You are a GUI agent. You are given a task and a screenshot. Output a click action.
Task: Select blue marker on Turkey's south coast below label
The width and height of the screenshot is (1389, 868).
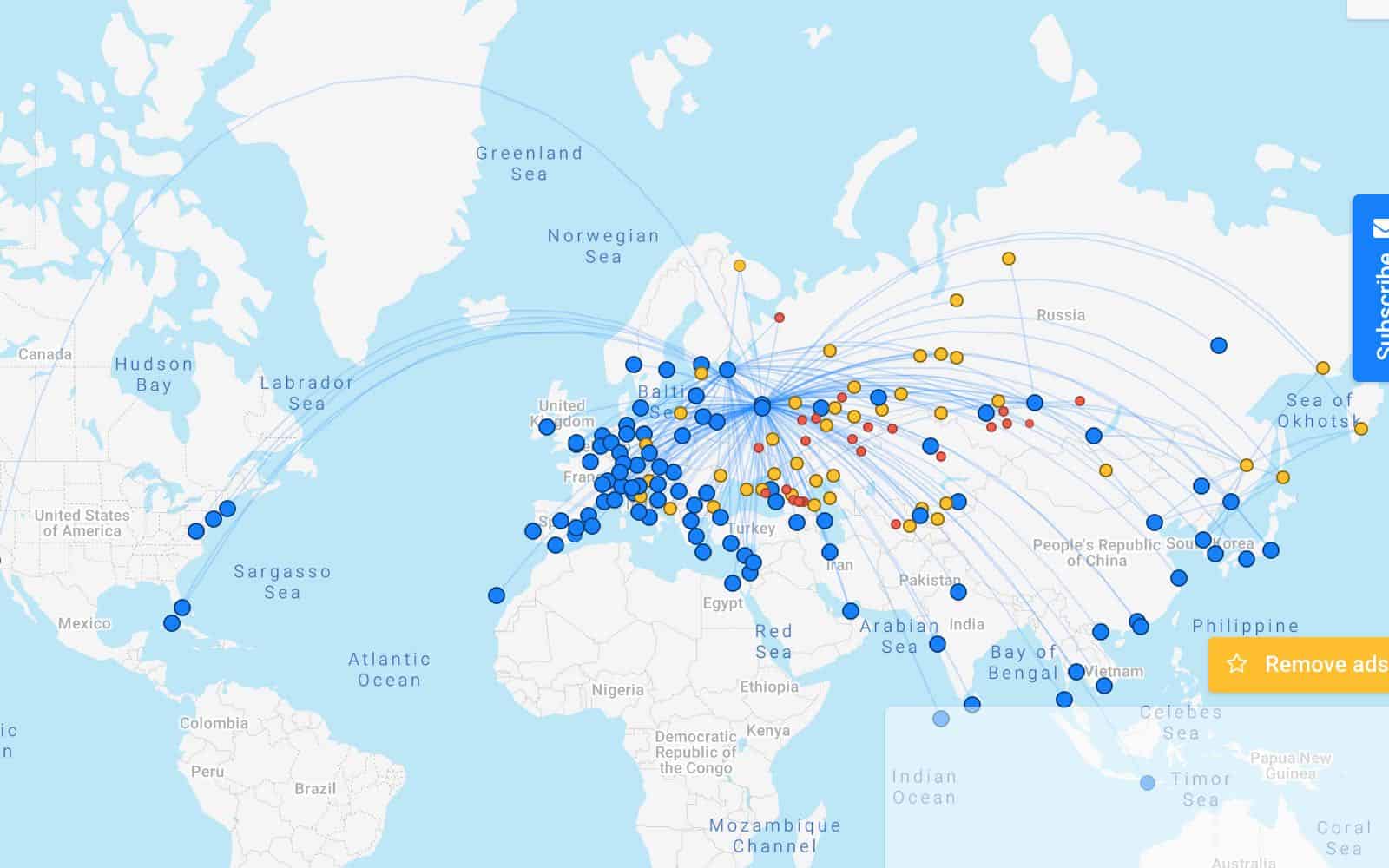click(x=731, y=543)
